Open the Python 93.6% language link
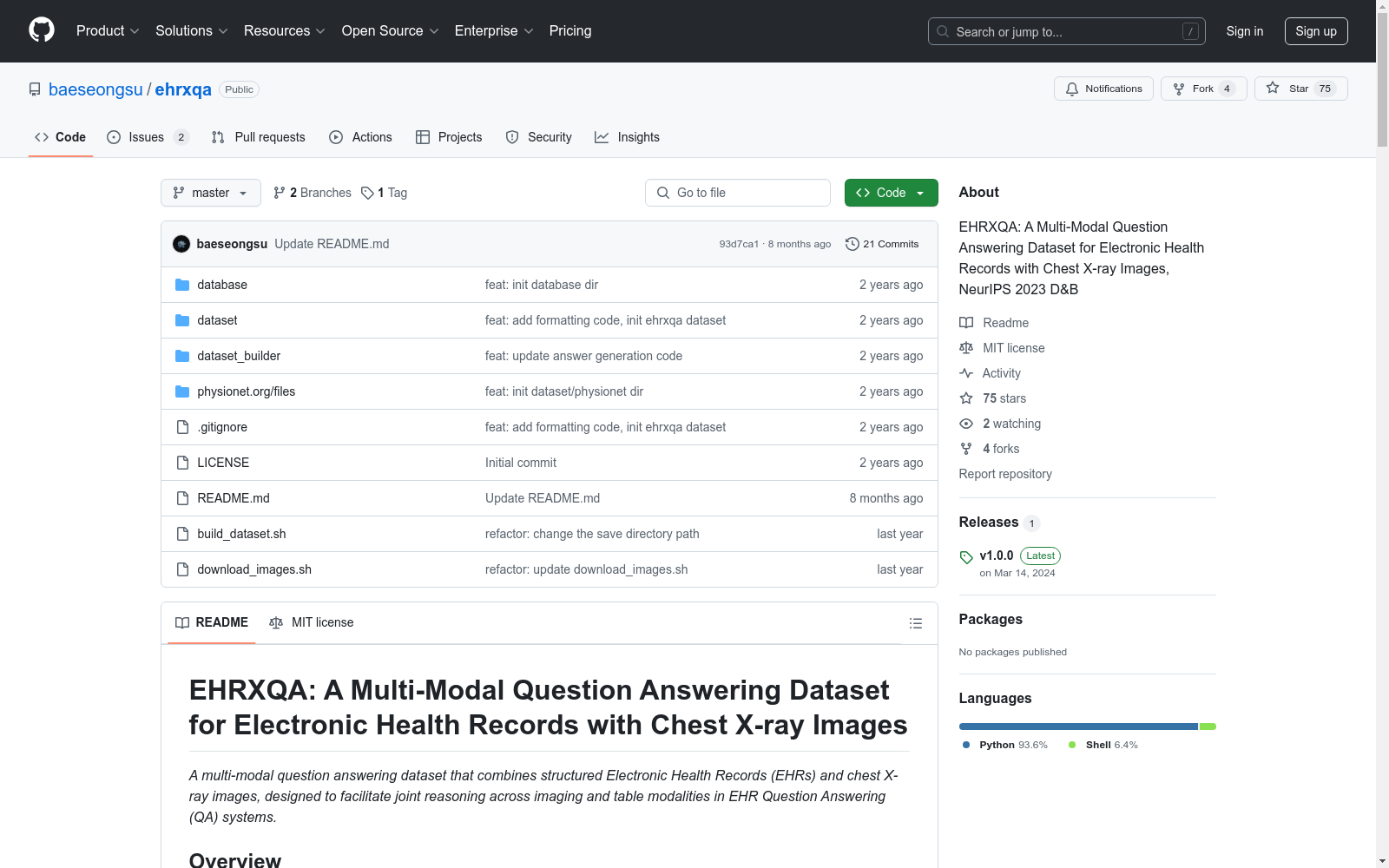1389x868 pixels. 1004,745
